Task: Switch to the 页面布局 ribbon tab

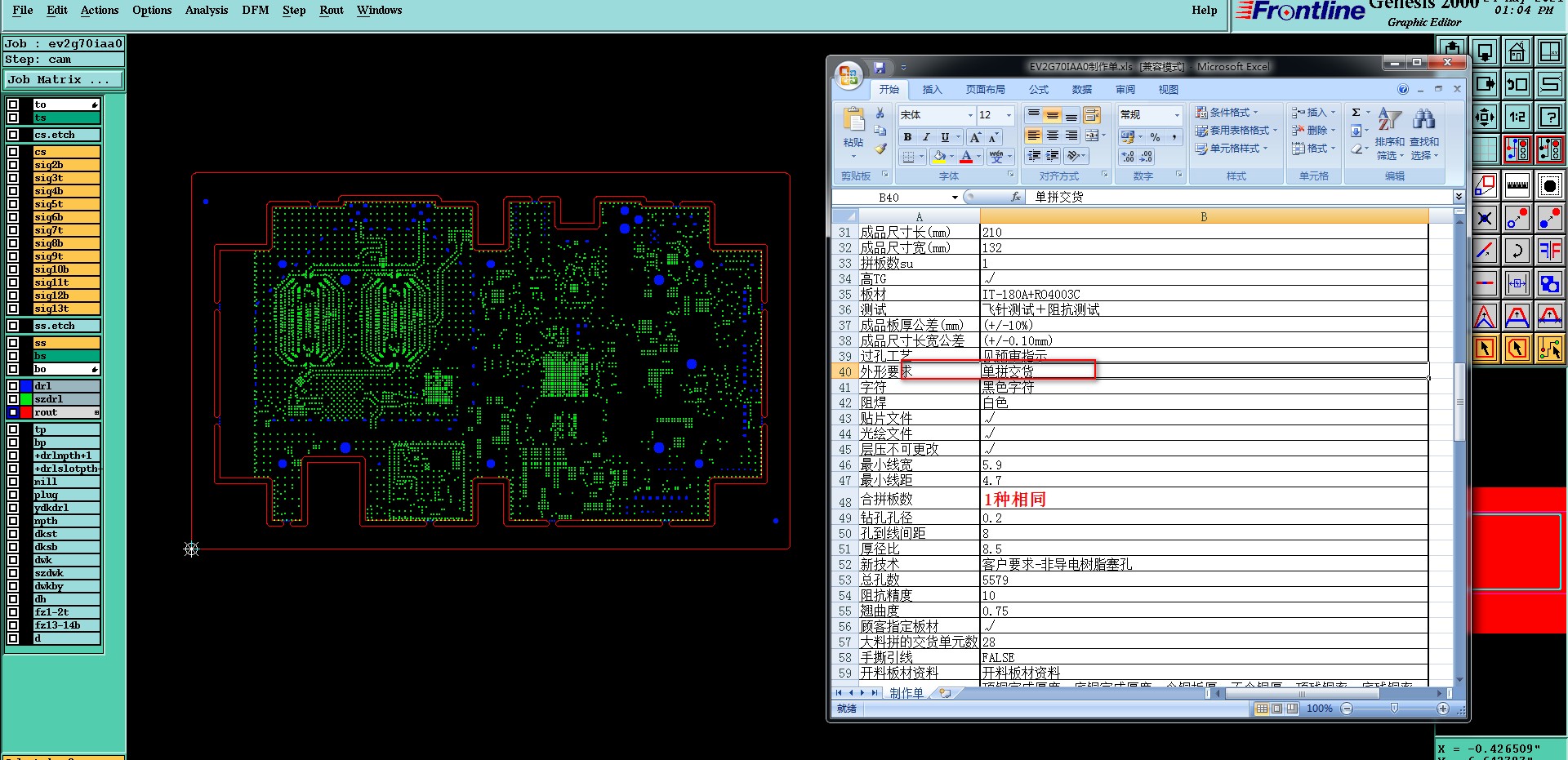Action: click(986, 90)
